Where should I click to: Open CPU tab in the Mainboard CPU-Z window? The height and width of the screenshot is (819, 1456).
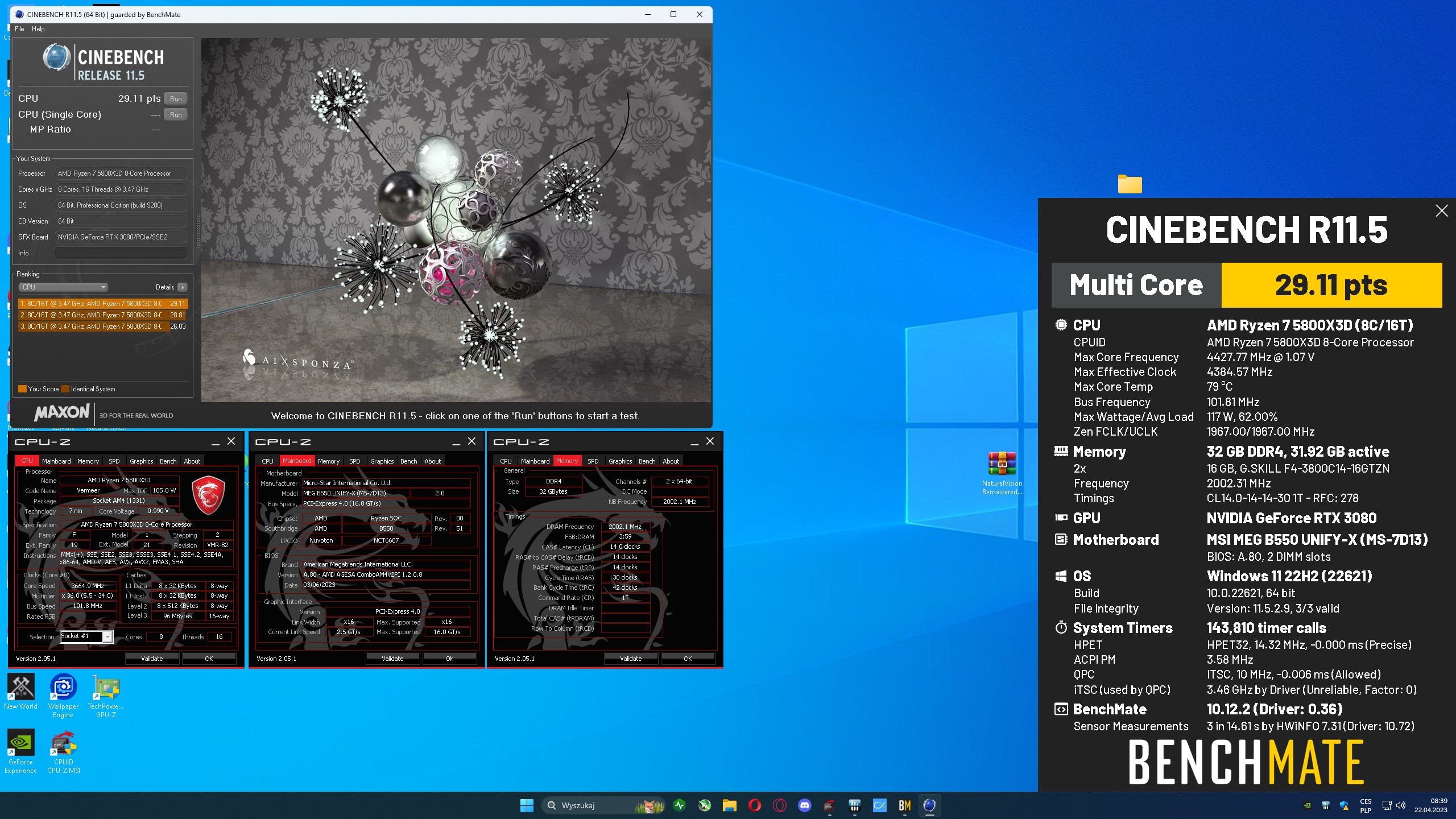[x=267, y=461]
